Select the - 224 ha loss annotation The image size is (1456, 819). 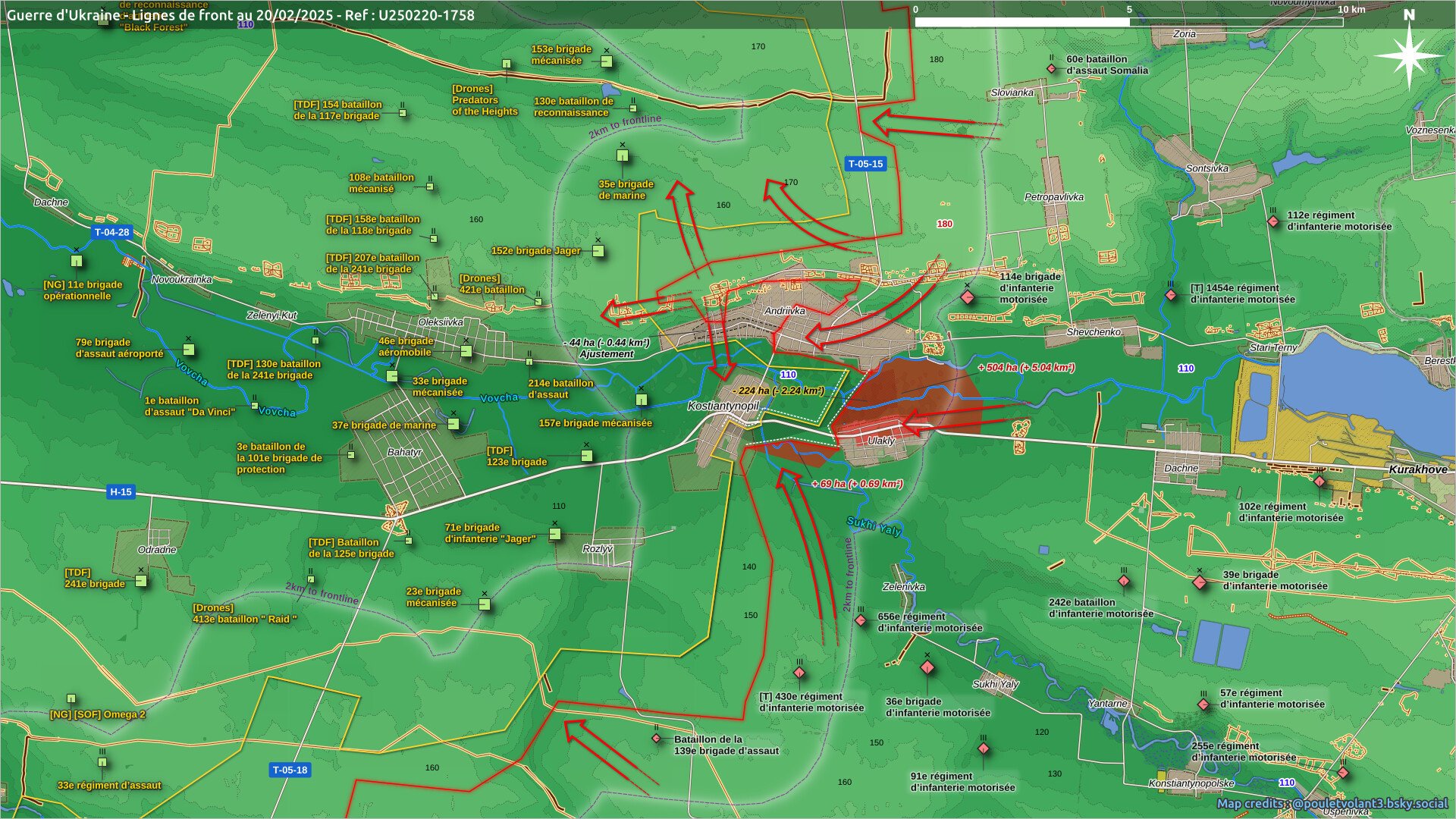coord(779,391)
